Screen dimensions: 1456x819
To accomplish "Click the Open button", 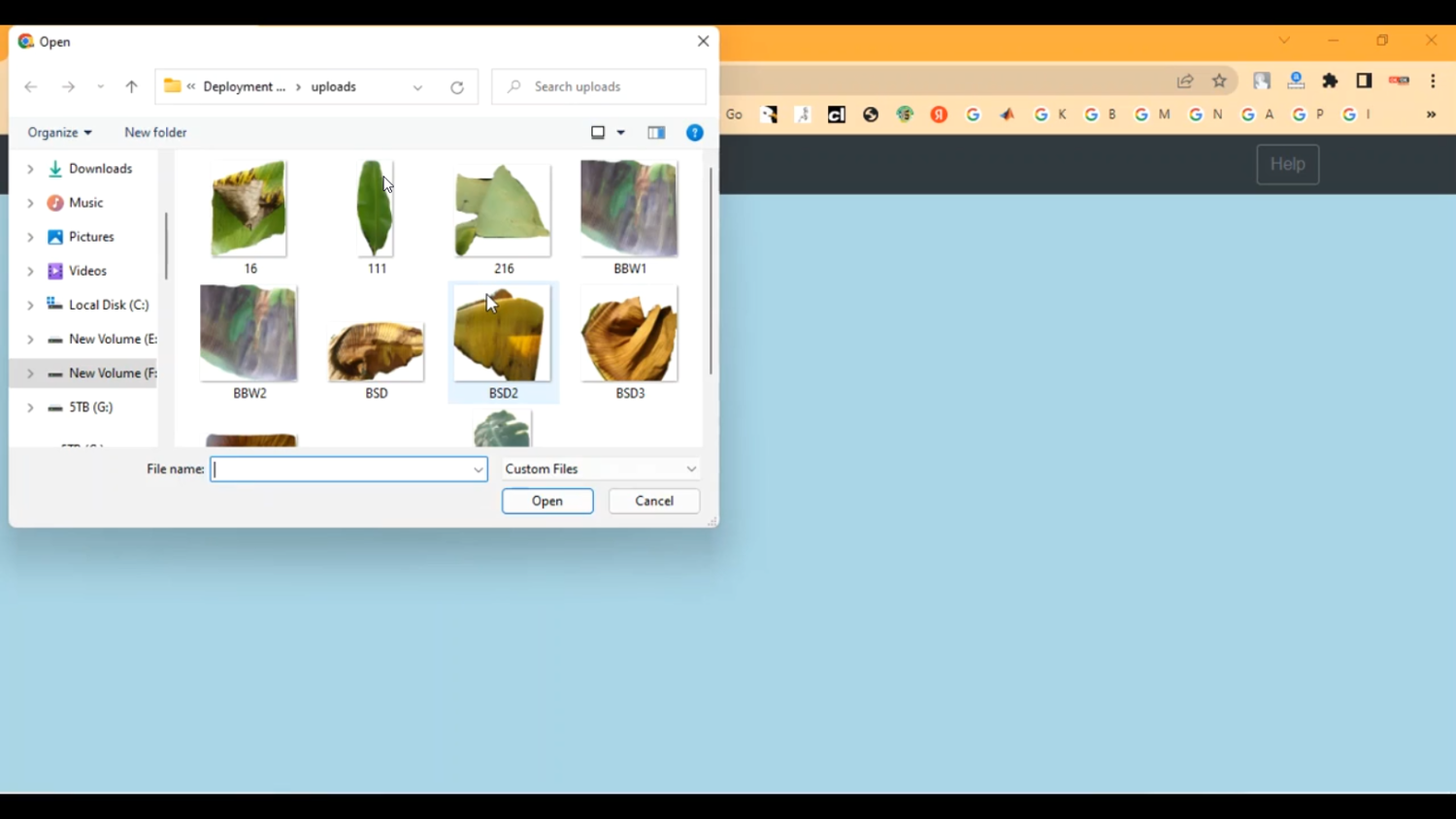I will click(x=547, y=501).
